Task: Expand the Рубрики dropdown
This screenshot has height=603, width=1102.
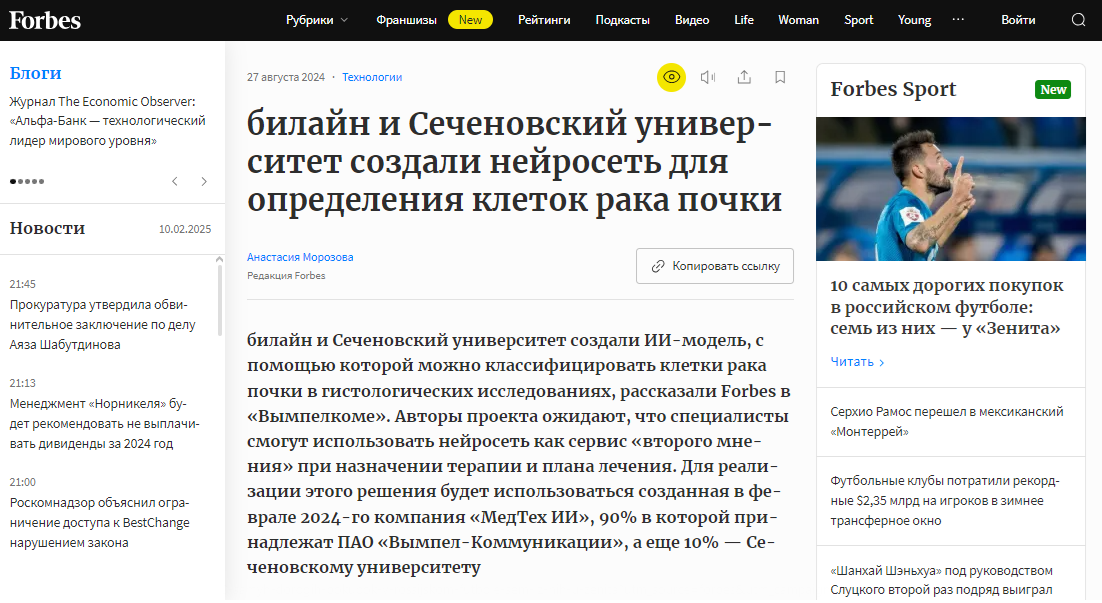Action: tap(317, 20)
